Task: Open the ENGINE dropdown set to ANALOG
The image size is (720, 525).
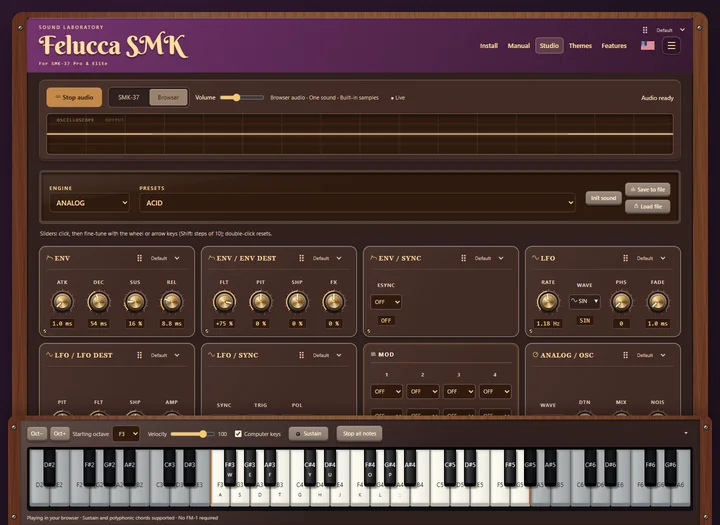Action: (90, 203)
